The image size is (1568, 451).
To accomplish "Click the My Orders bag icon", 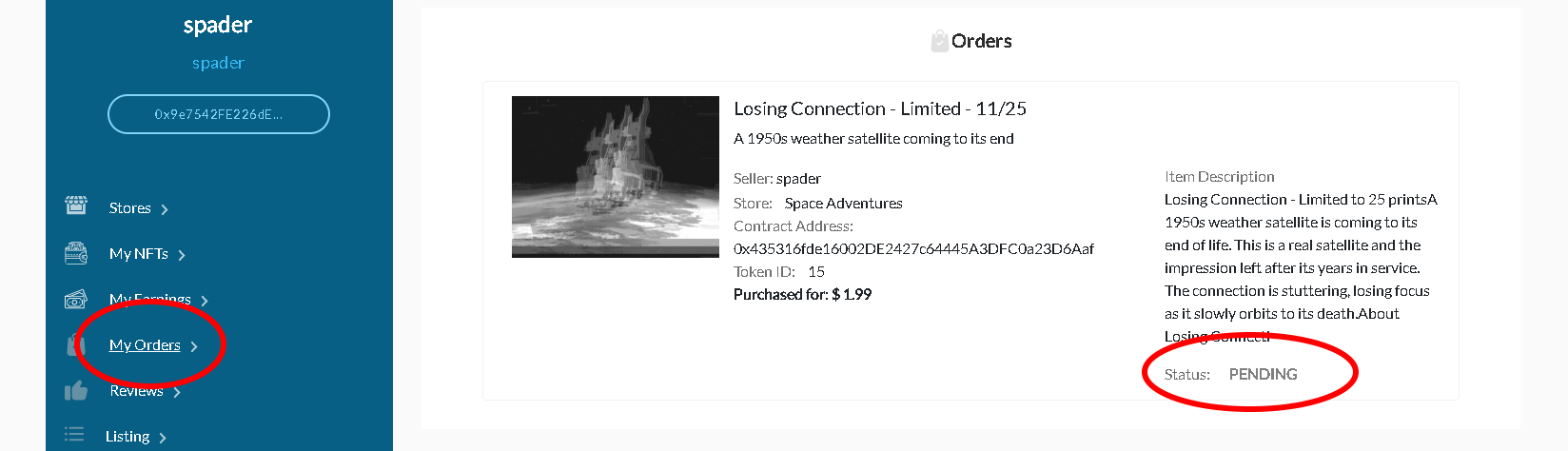I will click(x=76, y=344).
